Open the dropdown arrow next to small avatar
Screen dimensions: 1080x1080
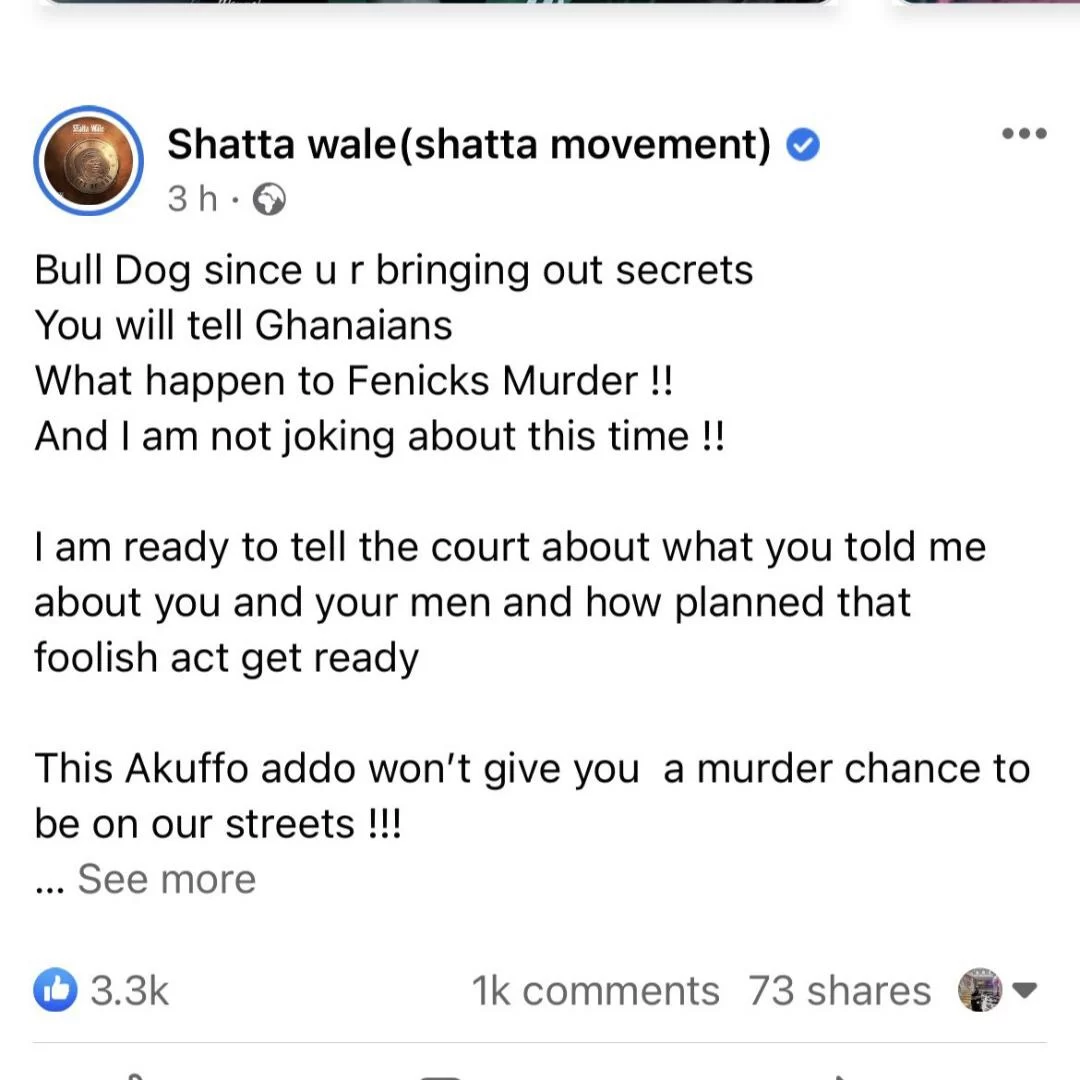click(1024, 990)
